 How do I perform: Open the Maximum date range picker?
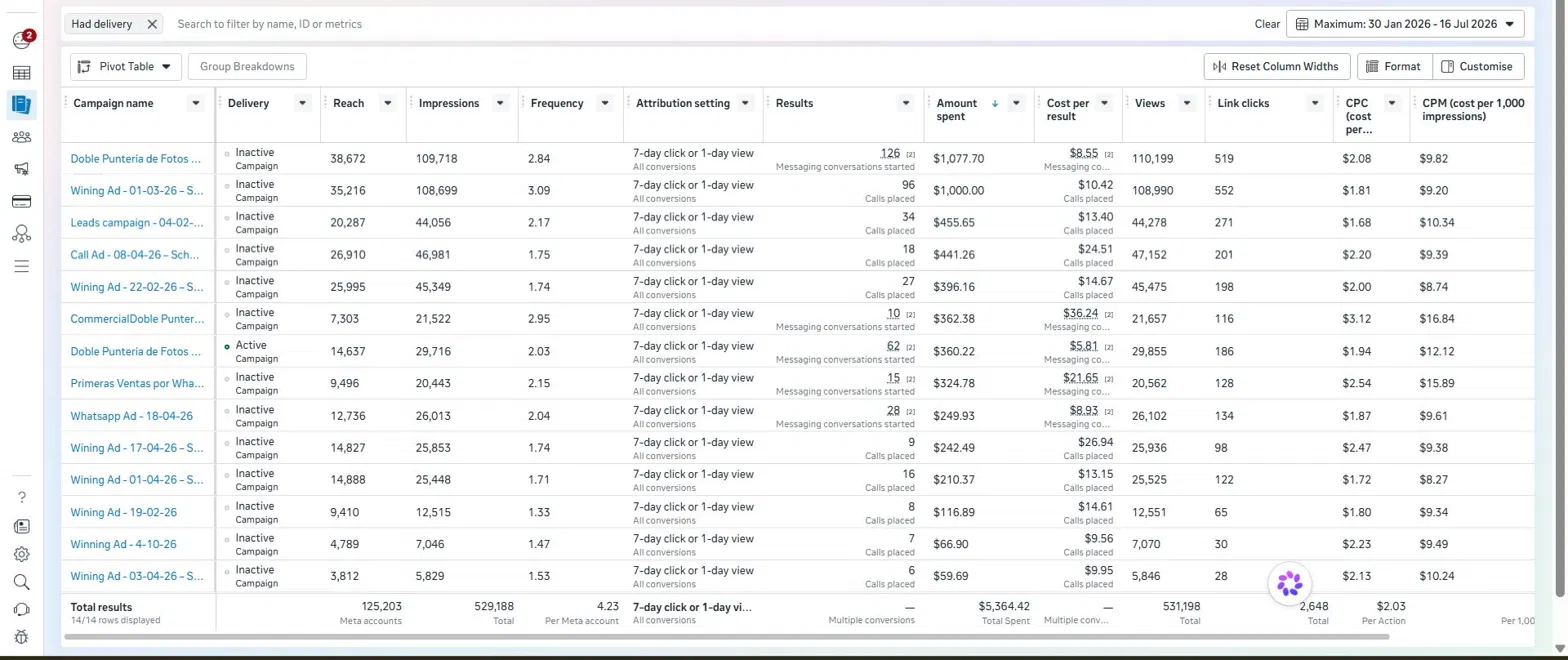pyautogui.click(x=1405, y=23)
